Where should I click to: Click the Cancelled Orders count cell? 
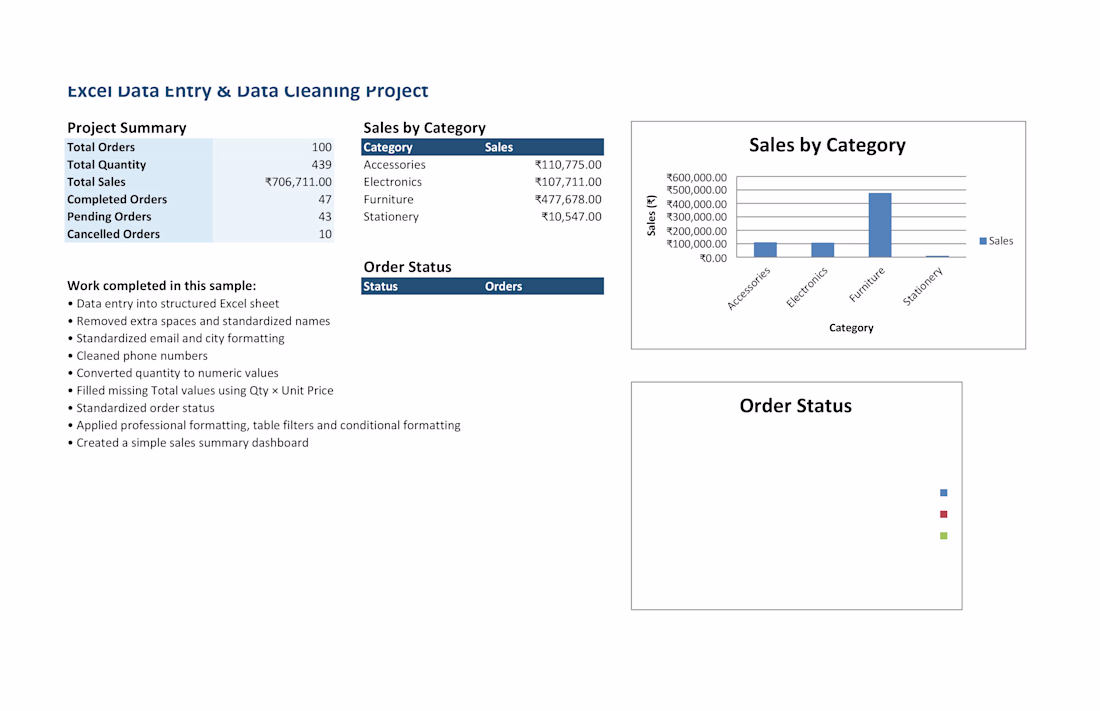coord(274,234)
